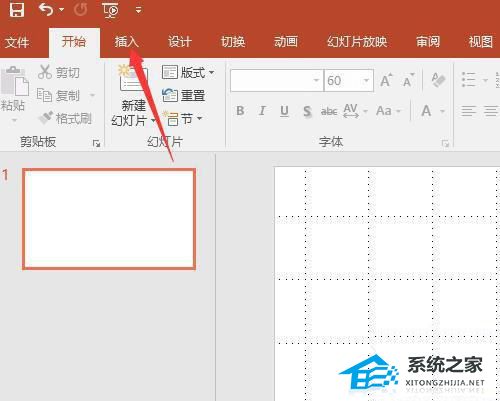Open the Font Color dropdown arrow
The image size is (500, 401).
(x=443, y=111)
